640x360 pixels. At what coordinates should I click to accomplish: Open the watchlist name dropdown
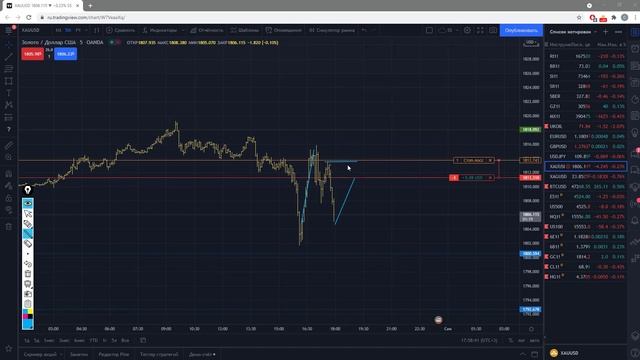click(x=573, y=31)
